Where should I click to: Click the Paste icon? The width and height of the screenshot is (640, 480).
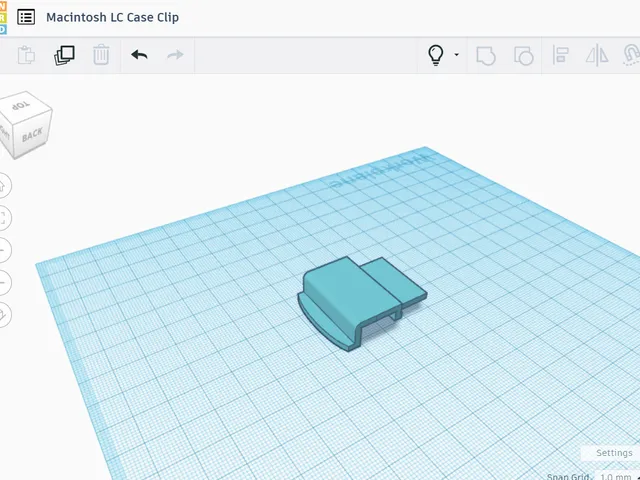point(26,55)
